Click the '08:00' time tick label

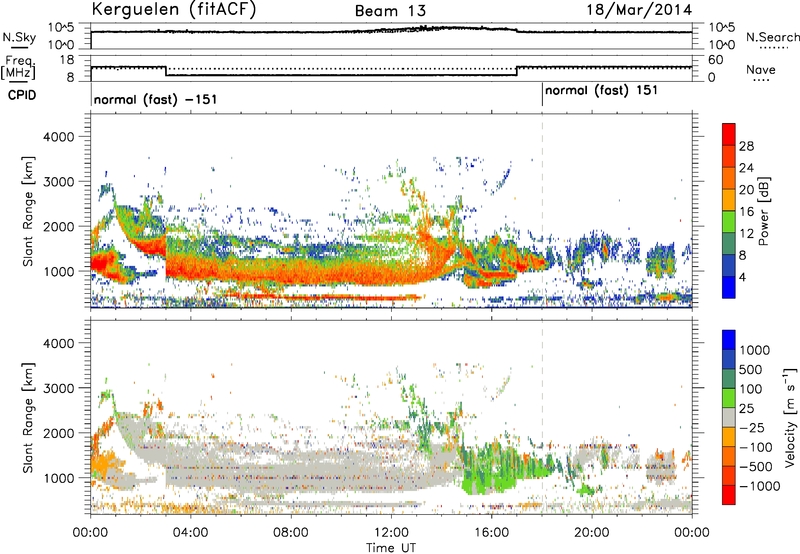tap(291, 533)
